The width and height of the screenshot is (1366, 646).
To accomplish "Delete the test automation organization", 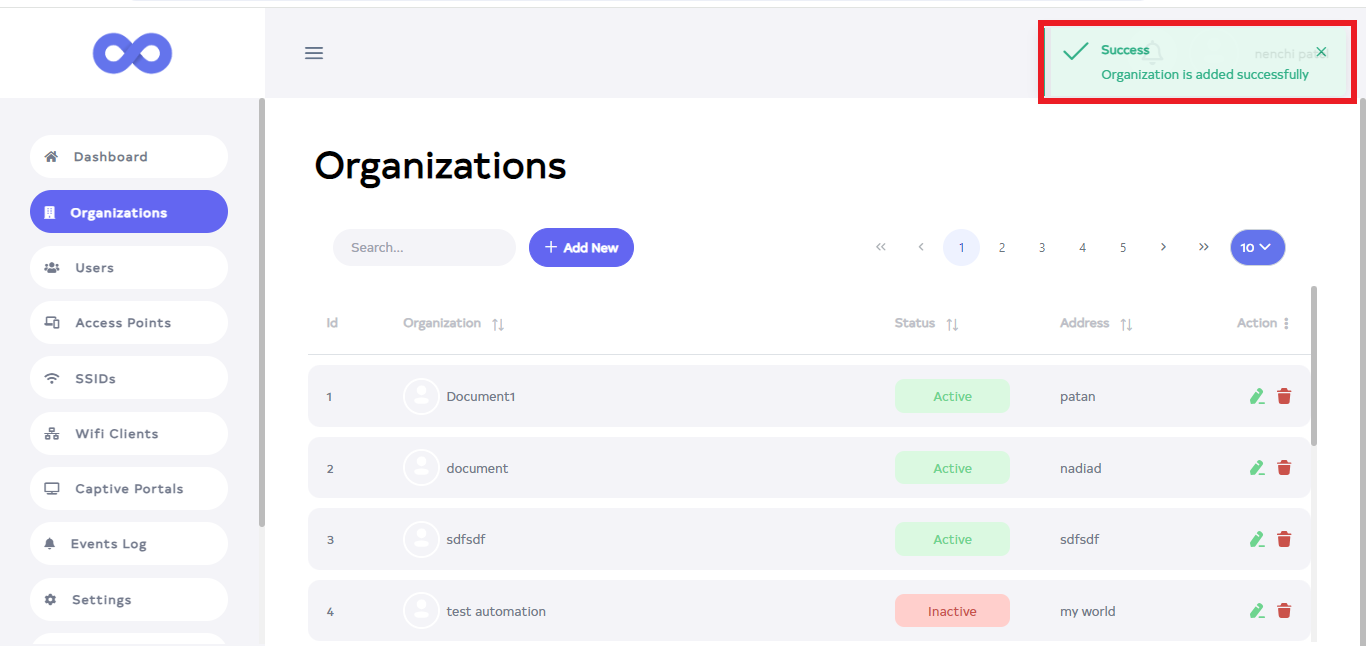I will pyautogui.click(x=1284, y=611).
